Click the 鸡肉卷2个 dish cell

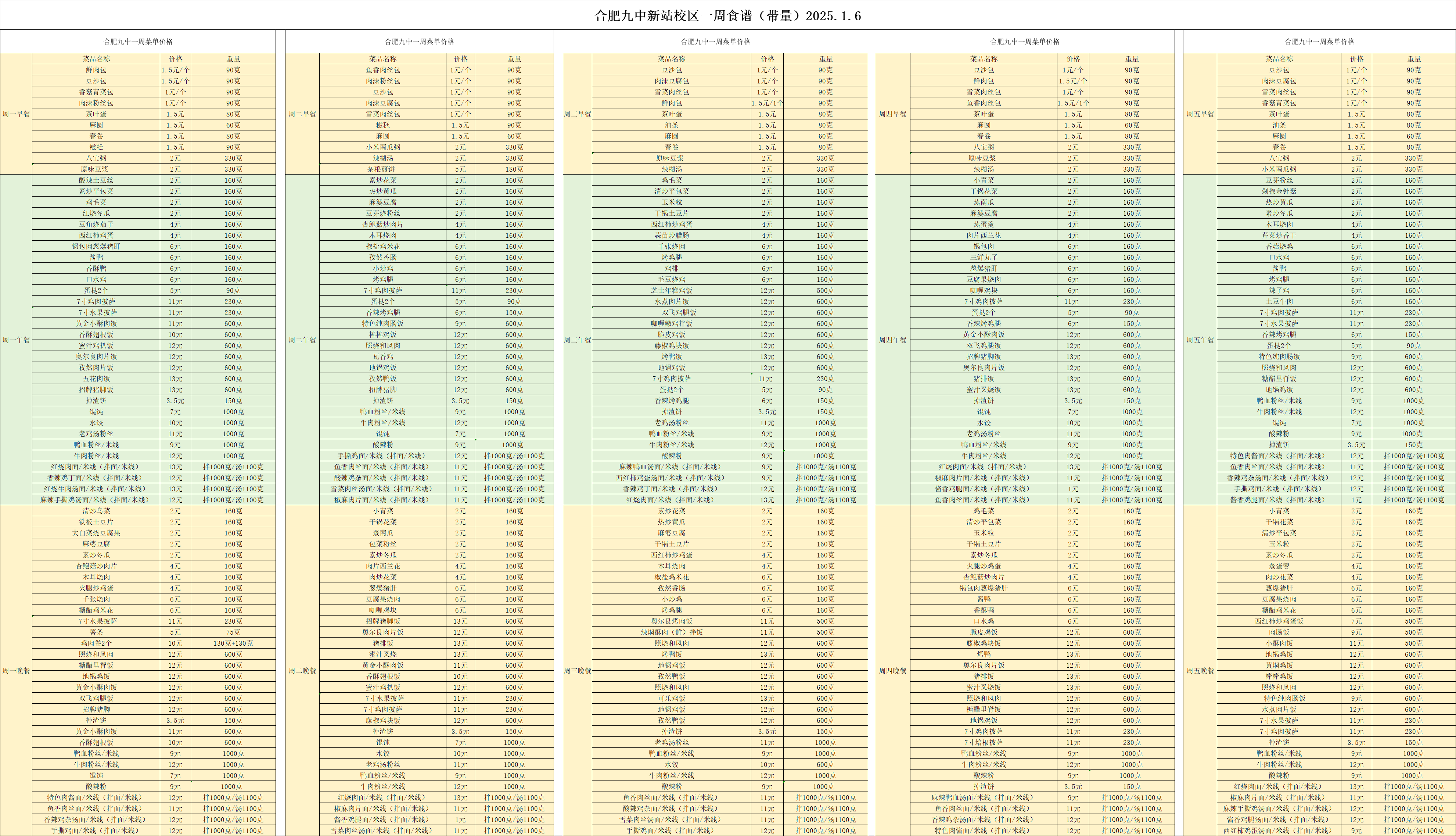click(96, 643)
